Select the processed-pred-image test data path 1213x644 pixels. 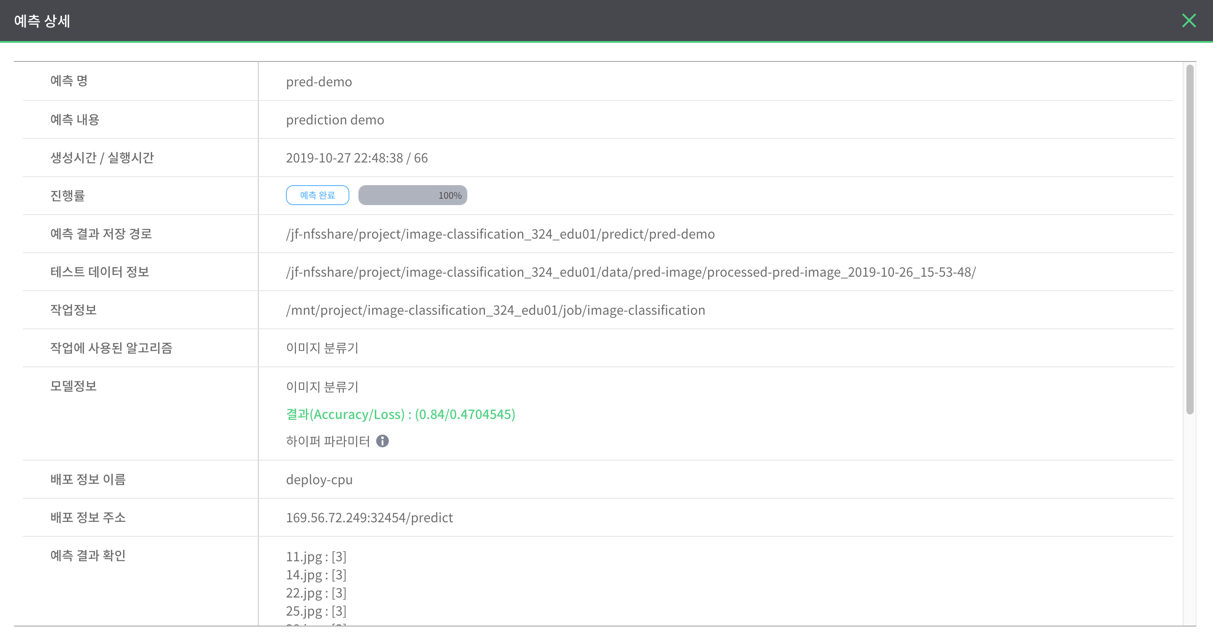click(631, 272)
